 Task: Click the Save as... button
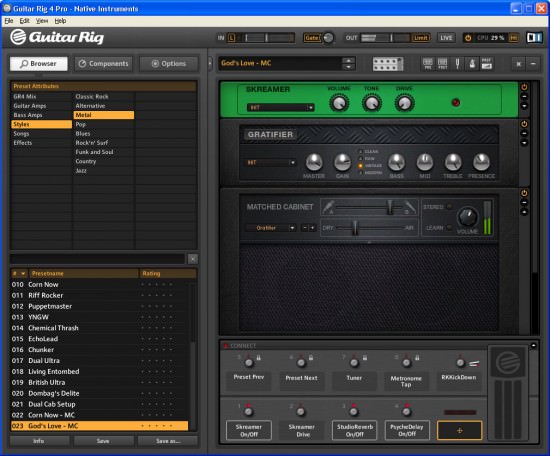(x=168, y=441)
